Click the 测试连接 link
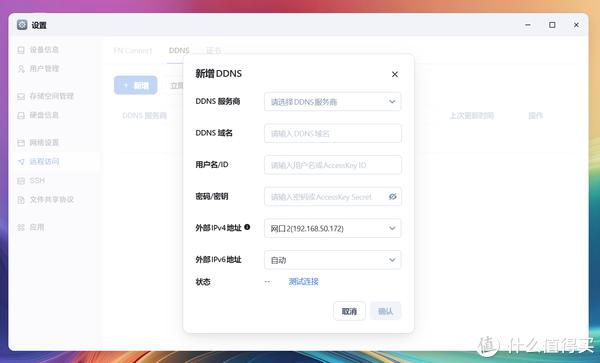Viewport: 600px width, 363px height. [x=303, y=282]
